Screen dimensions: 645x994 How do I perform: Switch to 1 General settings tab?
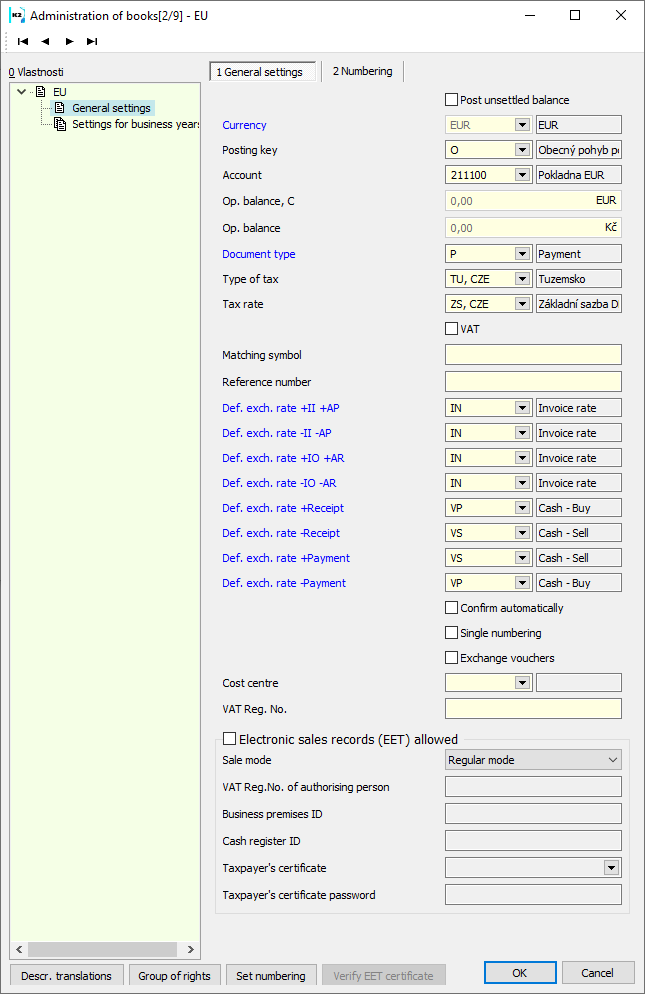[x=263, y=72]
